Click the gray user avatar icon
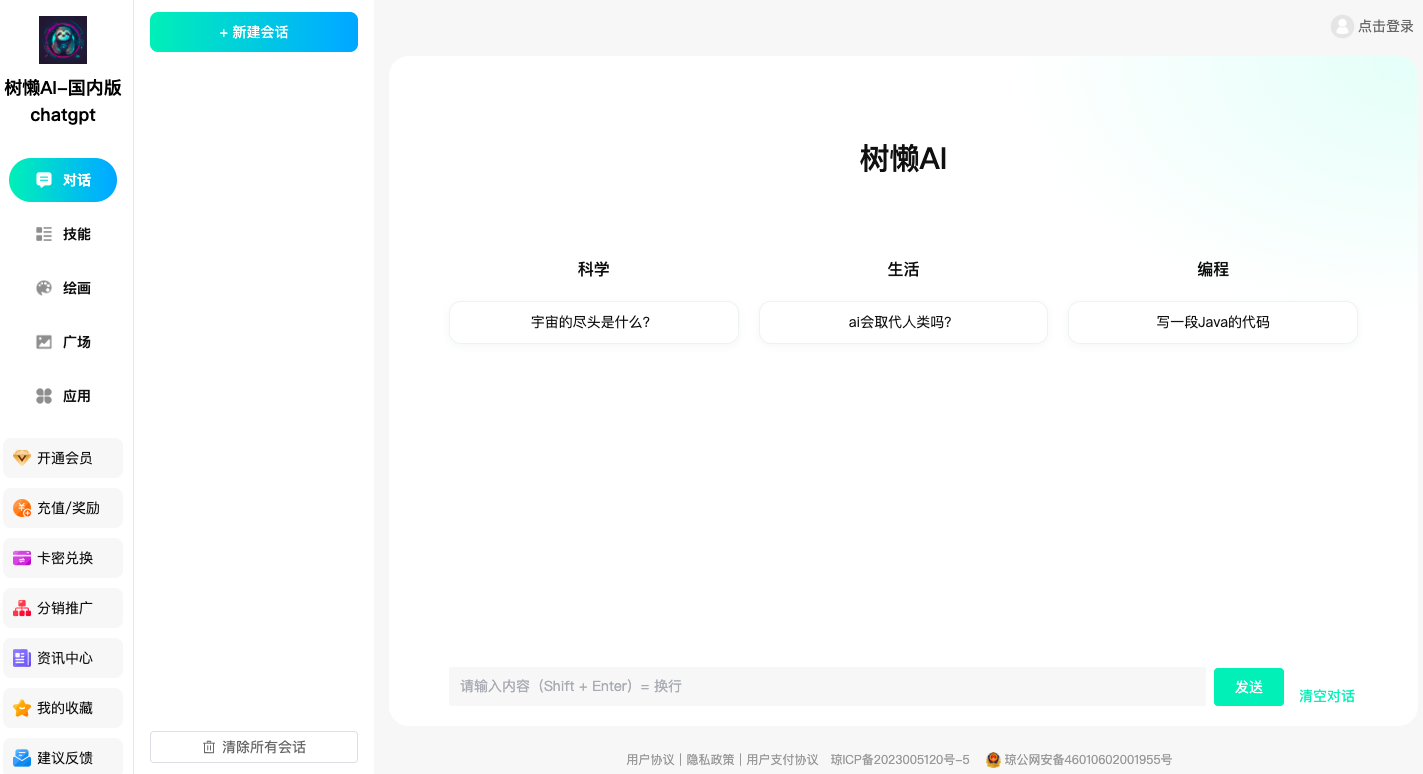 click(x=1342, y=27)
